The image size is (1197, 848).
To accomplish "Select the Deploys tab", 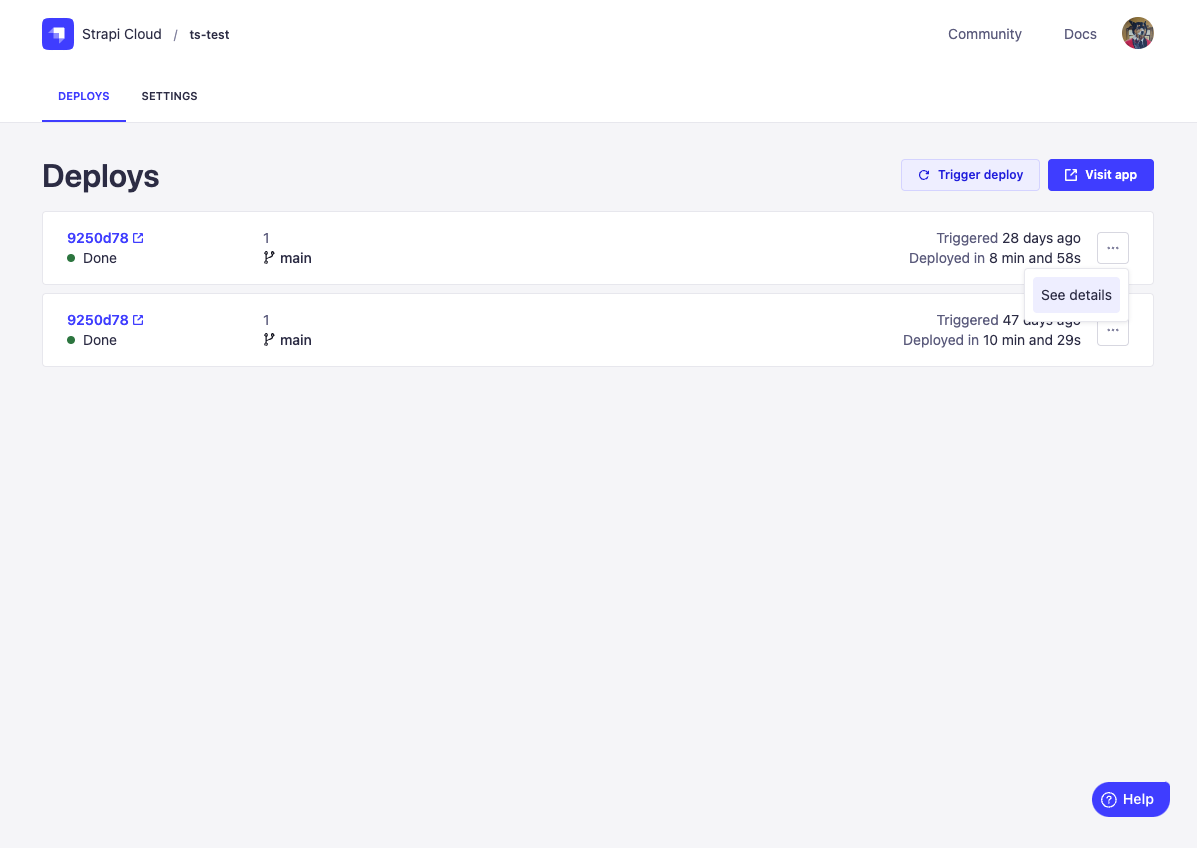I will click(84, 97).
